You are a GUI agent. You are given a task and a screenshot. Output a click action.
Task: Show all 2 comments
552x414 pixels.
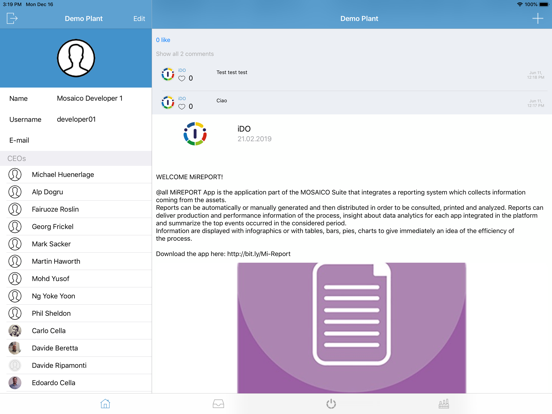click(185, 54)
